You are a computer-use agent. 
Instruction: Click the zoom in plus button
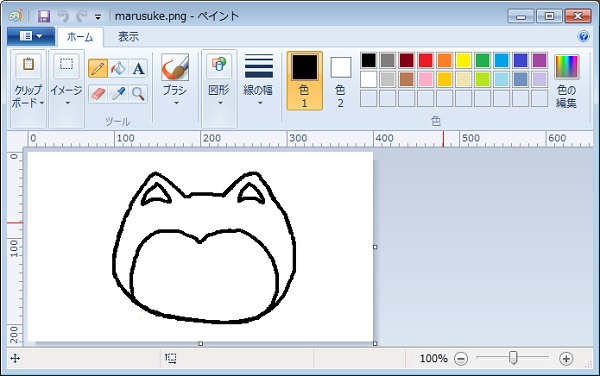(566, 359)
